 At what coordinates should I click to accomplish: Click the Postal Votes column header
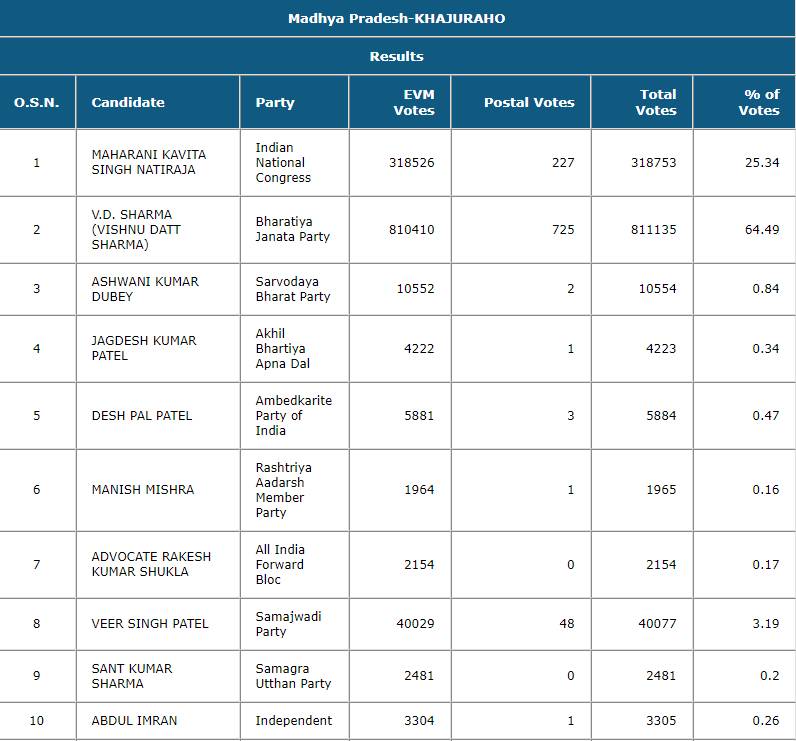[529, 102]
